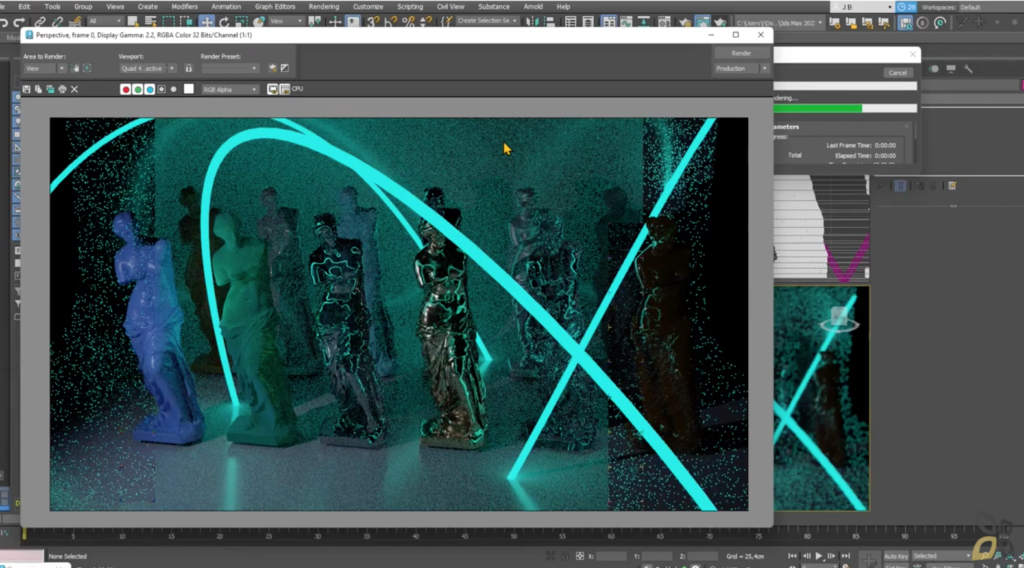
Task: Open the reference coordinate View dropdown
Action: pos(285,22)
